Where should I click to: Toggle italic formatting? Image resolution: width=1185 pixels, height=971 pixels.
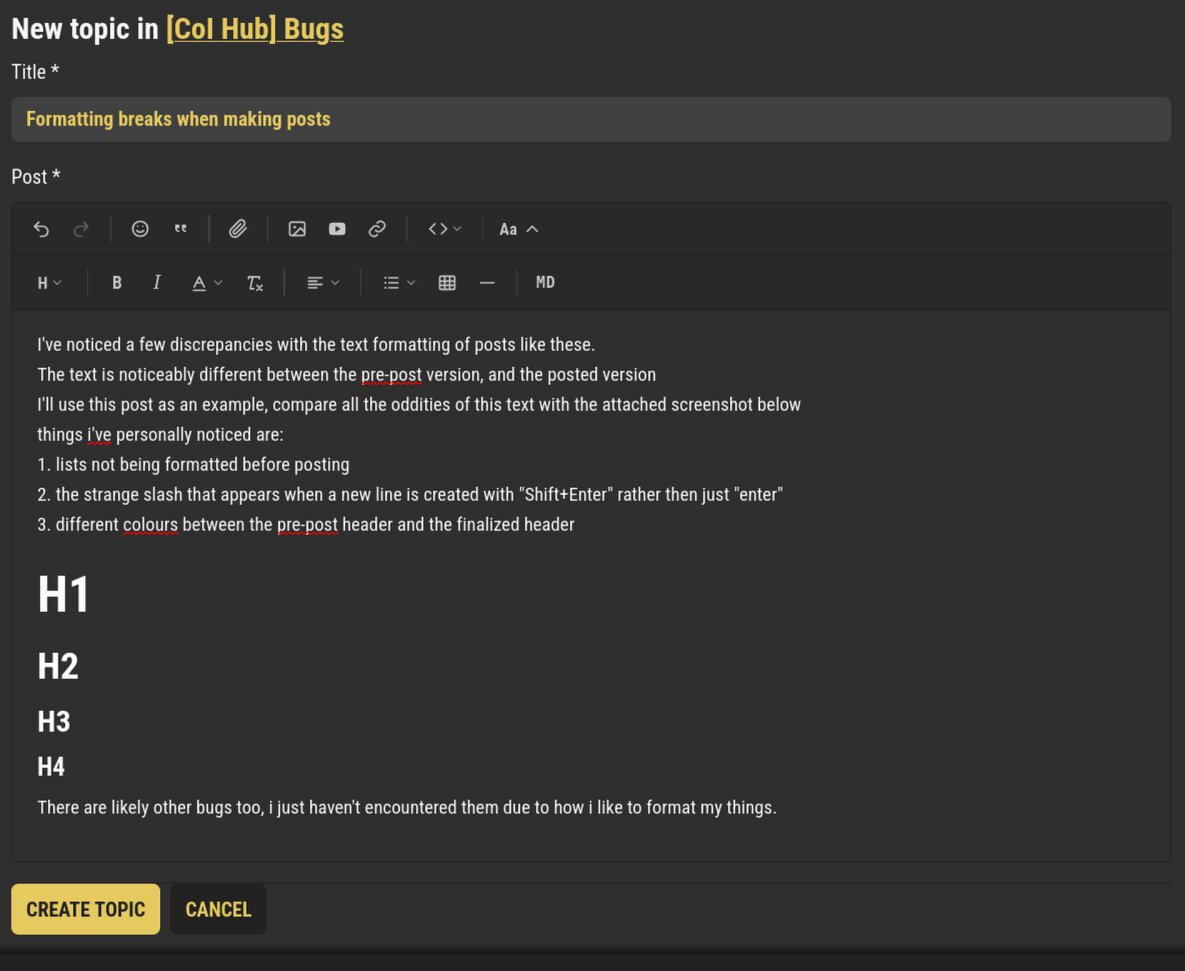[x=156, y=283]
